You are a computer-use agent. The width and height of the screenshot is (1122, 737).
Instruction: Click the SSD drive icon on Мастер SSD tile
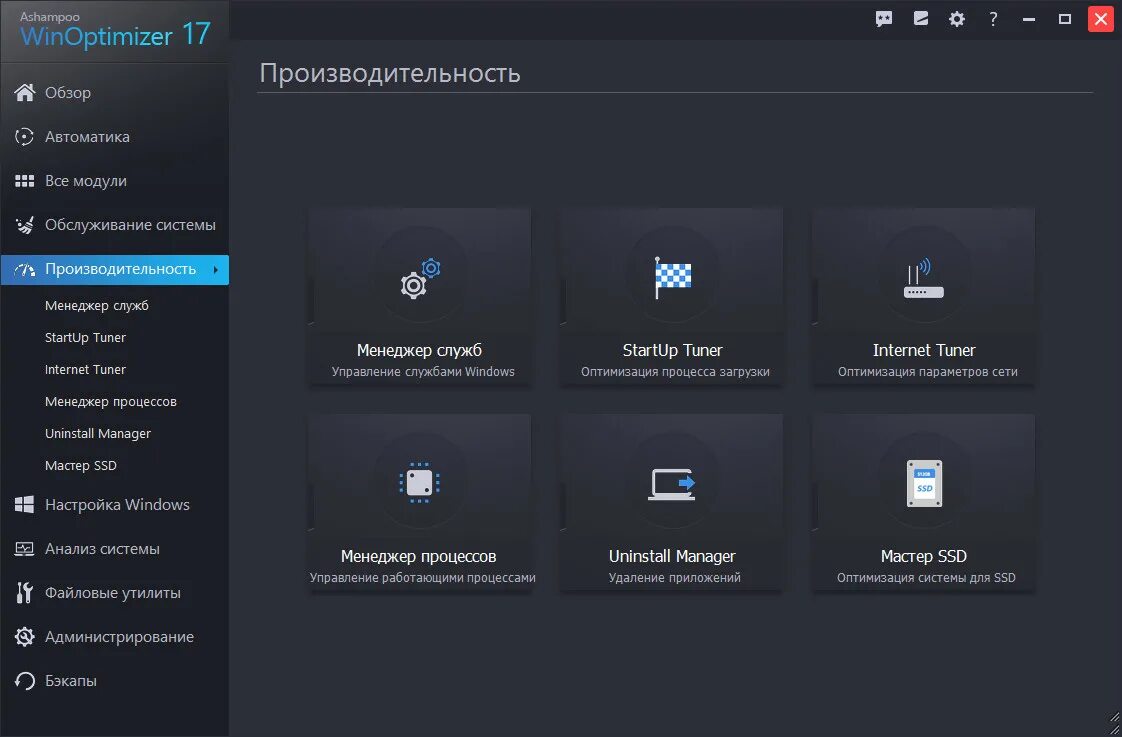click(x=925, y=484)
